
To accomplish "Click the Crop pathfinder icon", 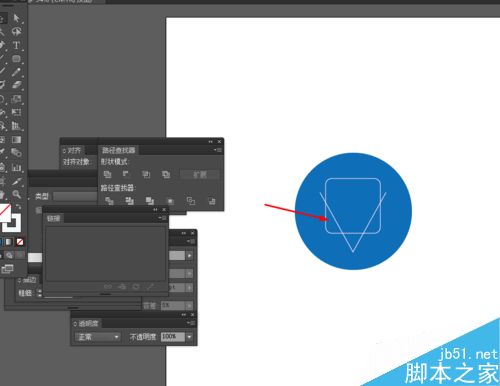I will (170, 201).
